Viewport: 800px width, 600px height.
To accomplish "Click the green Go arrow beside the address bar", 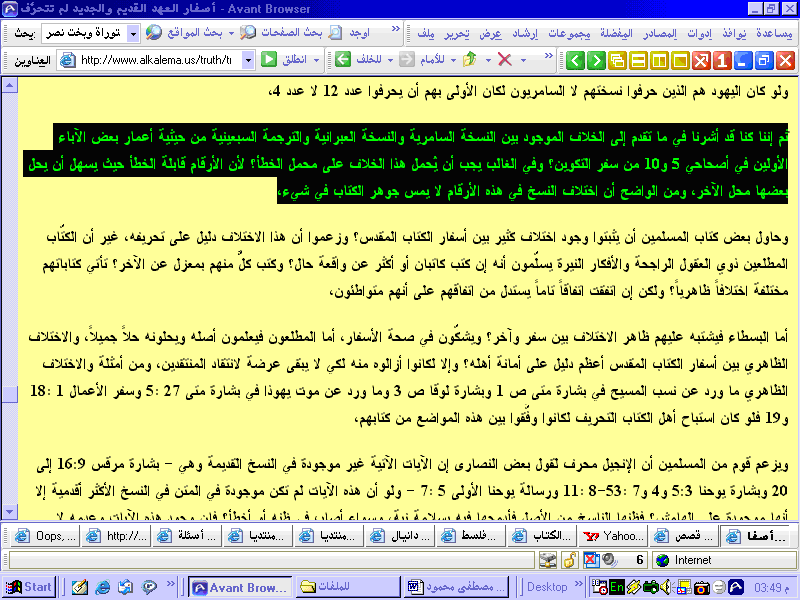I will (268, 60).
